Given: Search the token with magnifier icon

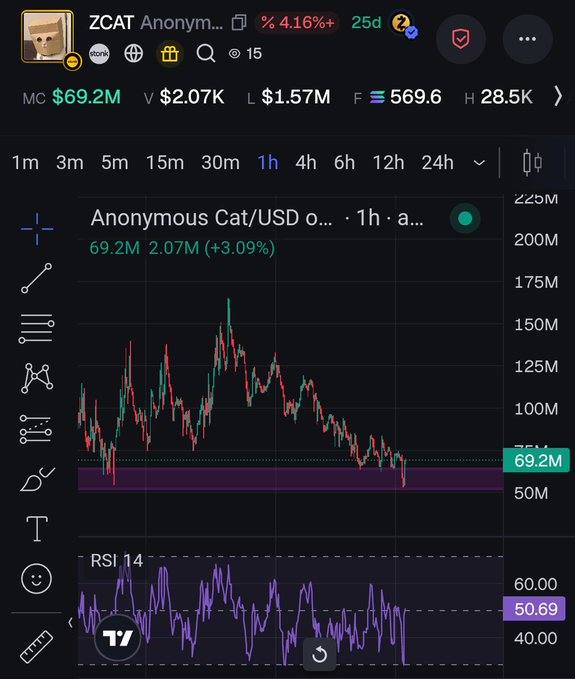Looking at the screenshot, I should point(206,54).
